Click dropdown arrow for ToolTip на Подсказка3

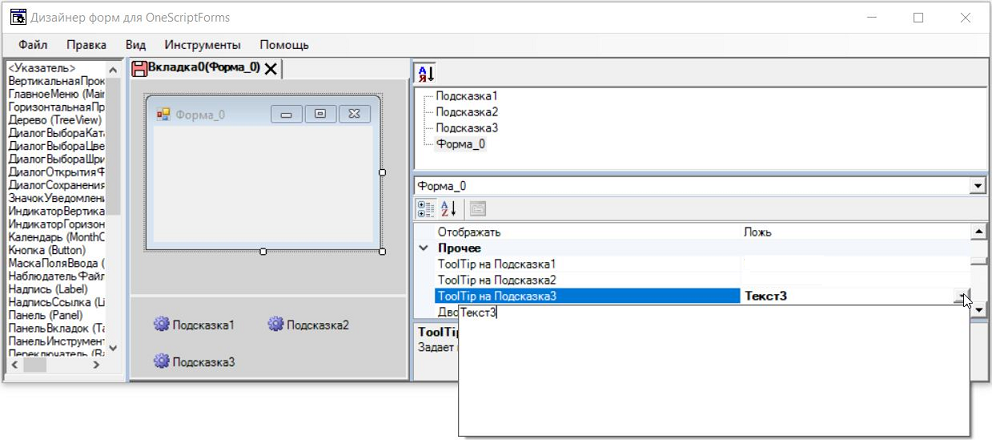[x=962, y=296]
